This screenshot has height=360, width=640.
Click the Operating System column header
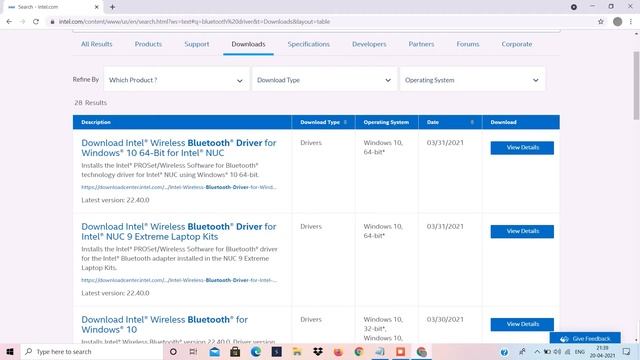pos(386,122)
